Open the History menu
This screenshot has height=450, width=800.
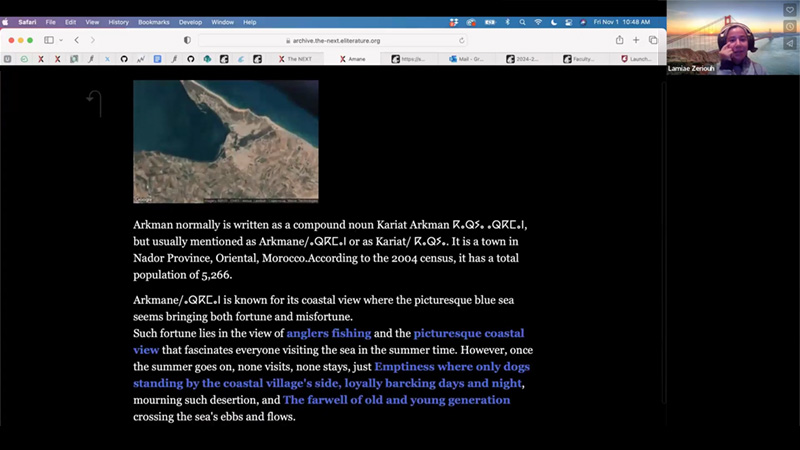(118, 22)
